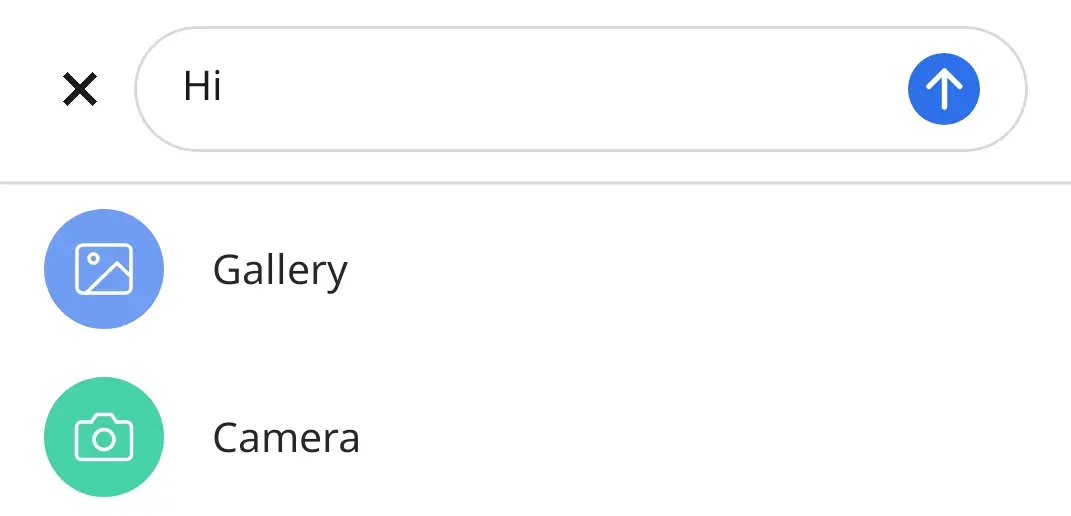
Task: Dismiss the attachment options using the X
Action: [x=80, y=90]
